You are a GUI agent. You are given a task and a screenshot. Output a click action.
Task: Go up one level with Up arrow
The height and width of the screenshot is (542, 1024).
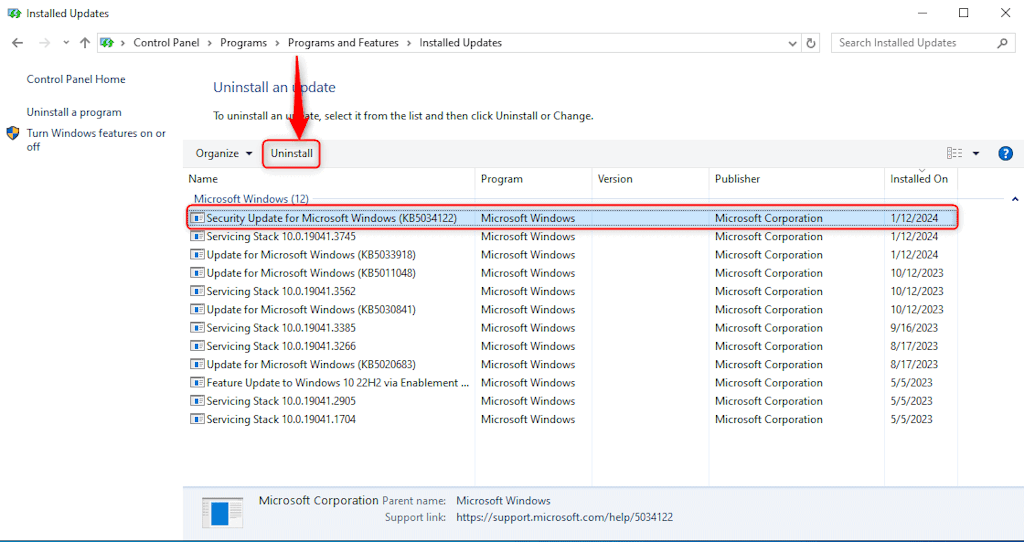coord(85,43)
